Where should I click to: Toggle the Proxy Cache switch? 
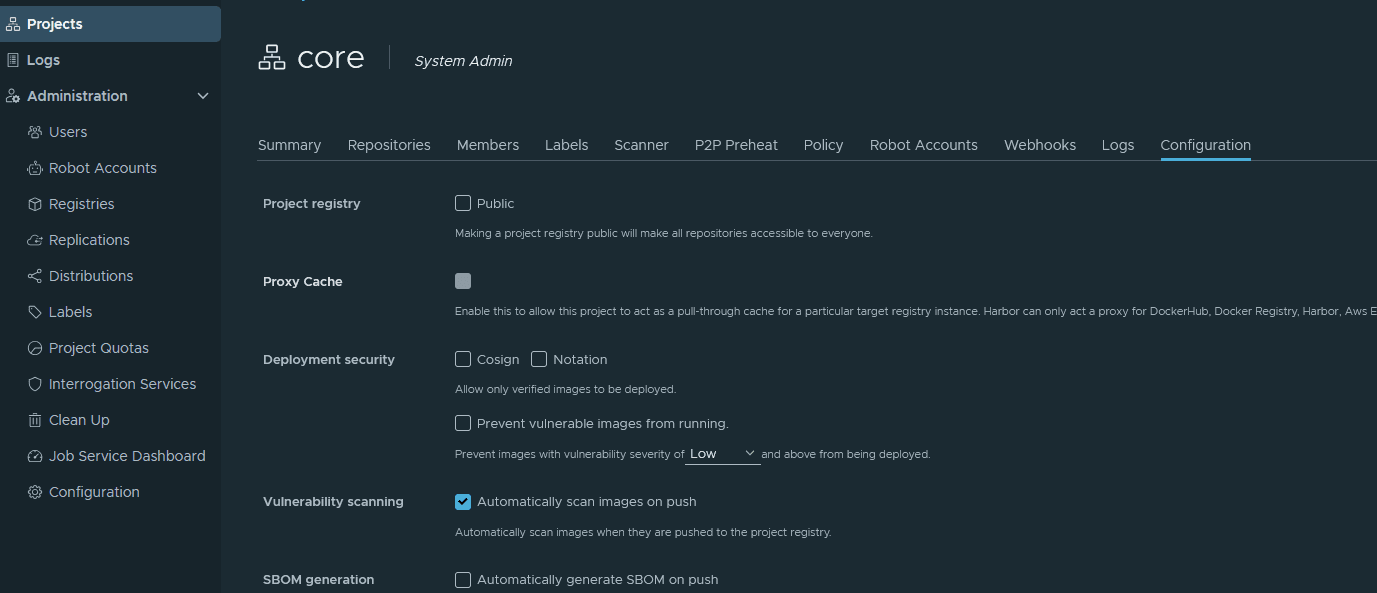[463, 281]
